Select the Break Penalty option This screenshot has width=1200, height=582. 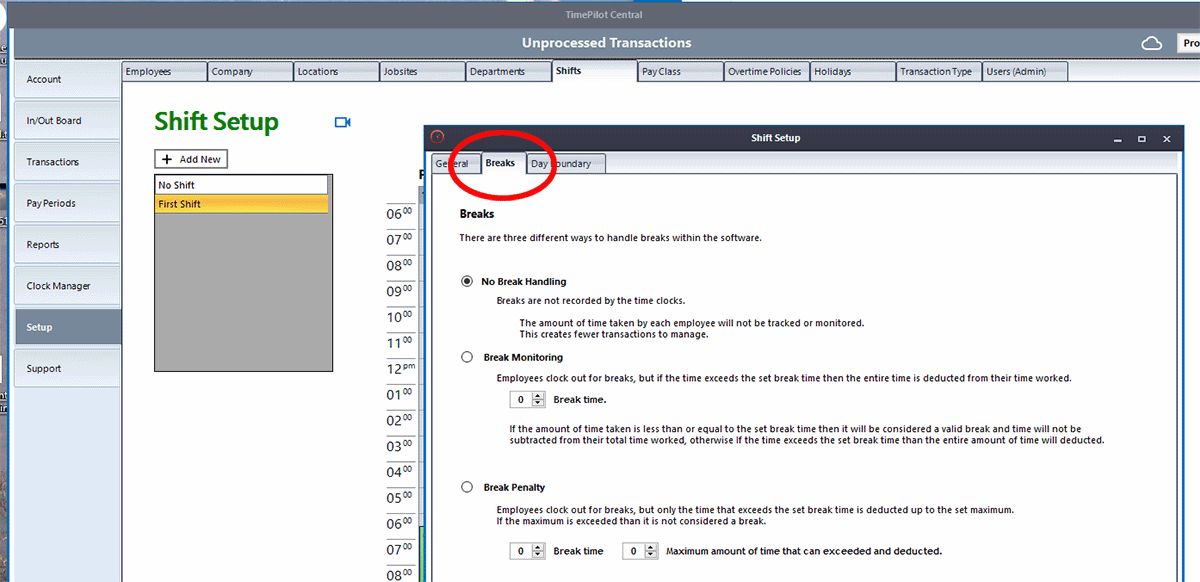pyautogui.click(x=466, y=487)
